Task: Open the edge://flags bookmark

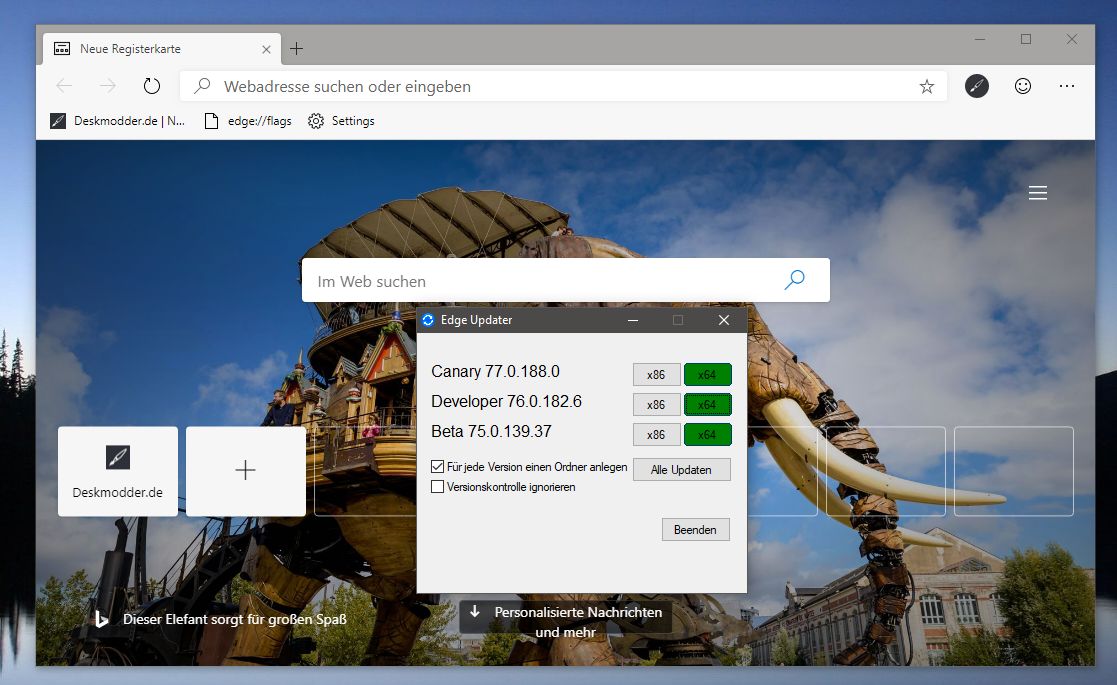Action: click(248, 121)
